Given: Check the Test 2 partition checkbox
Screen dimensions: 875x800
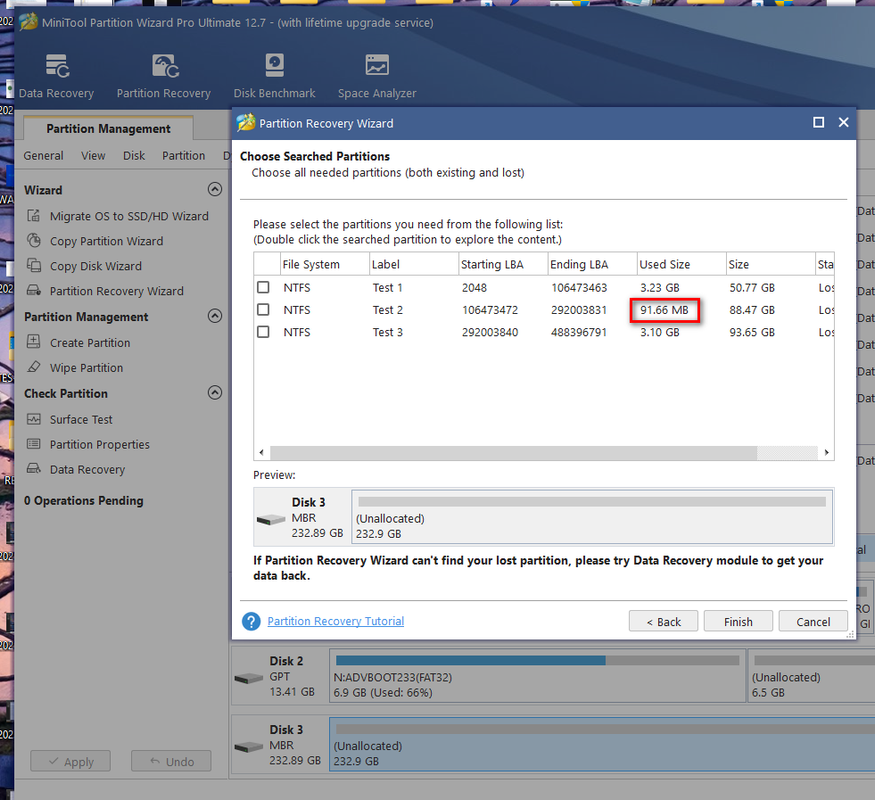Looking at the screenshot, I should pos(263,310).
